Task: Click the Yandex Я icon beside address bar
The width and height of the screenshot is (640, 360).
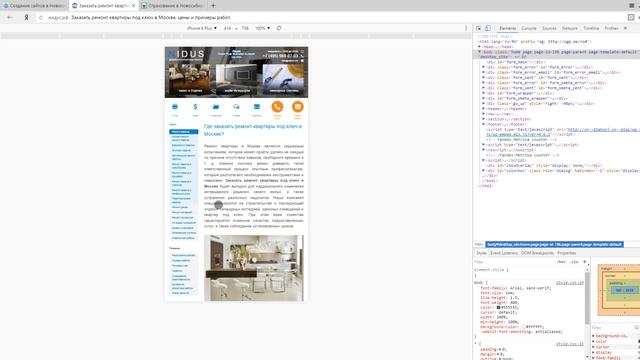Action: pyautogui.click(x=27, y=18)
